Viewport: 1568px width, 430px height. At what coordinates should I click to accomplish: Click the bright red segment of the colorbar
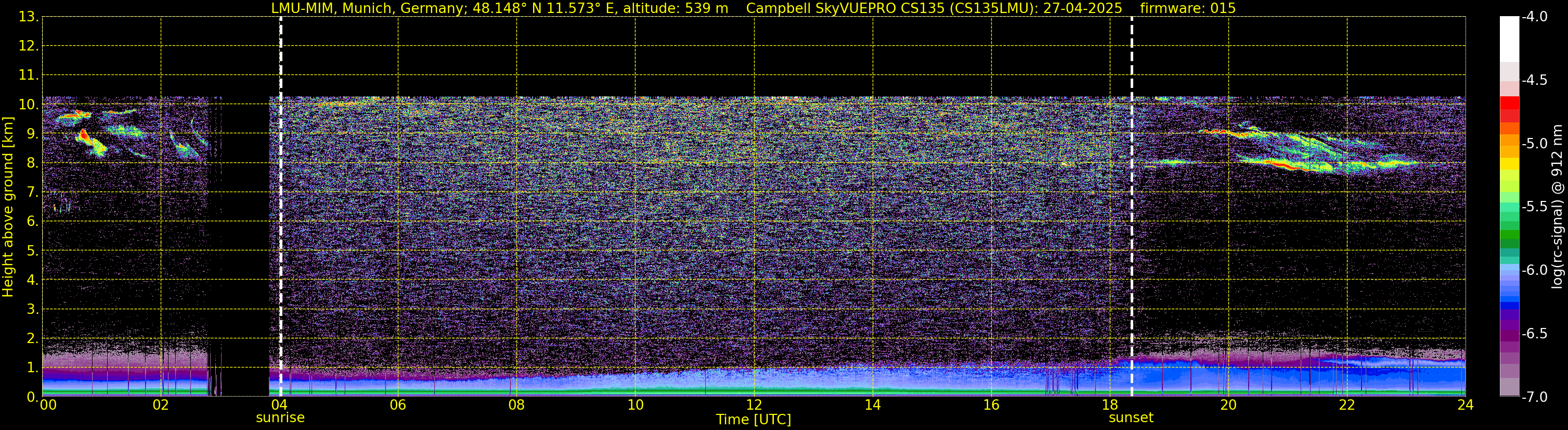point(1509,103)
